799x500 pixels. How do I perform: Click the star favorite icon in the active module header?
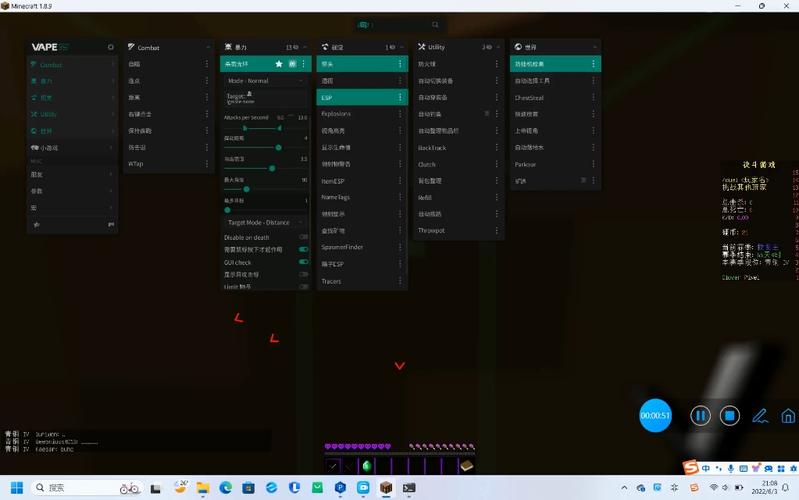[x=279, y=64]
